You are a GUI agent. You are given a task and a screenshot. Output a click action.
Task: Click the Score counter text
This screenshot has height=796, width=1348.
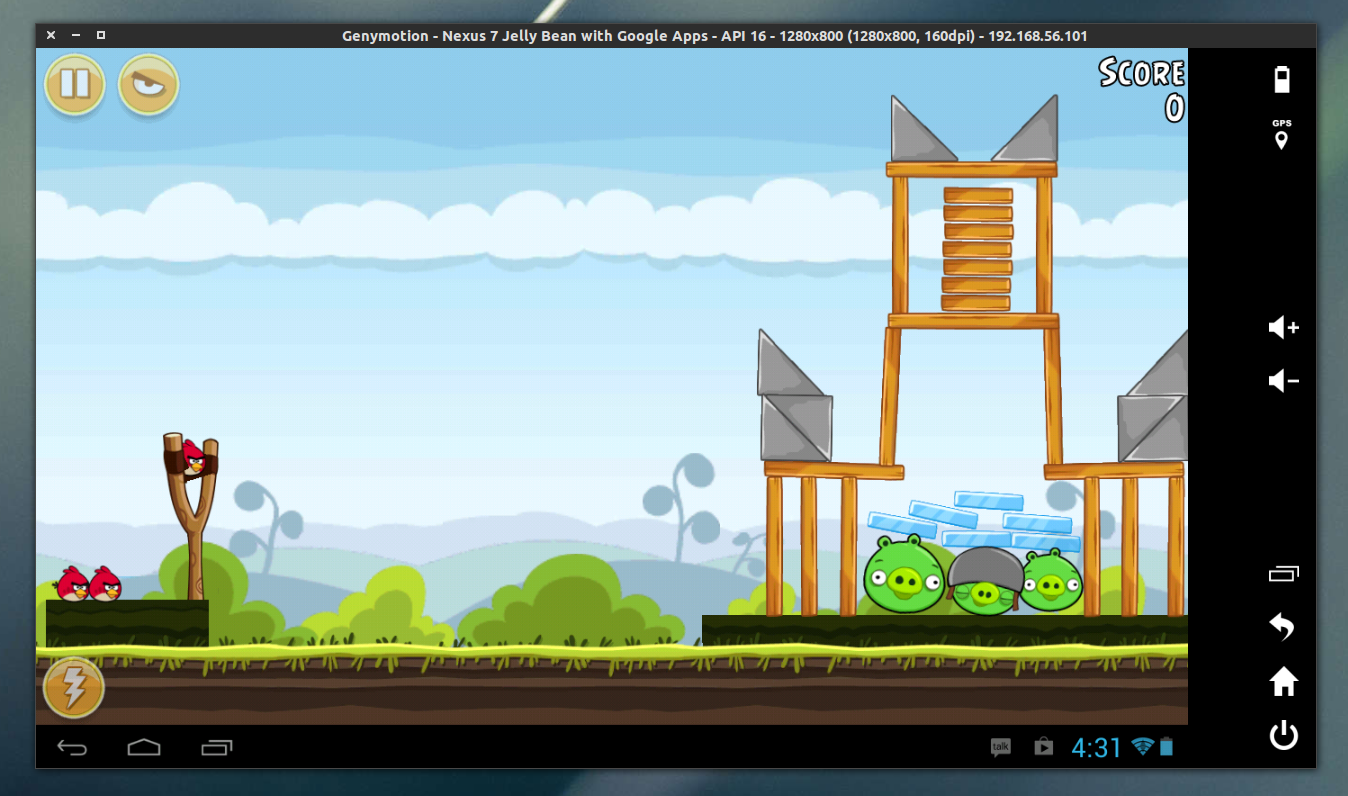pos(1142,89)
